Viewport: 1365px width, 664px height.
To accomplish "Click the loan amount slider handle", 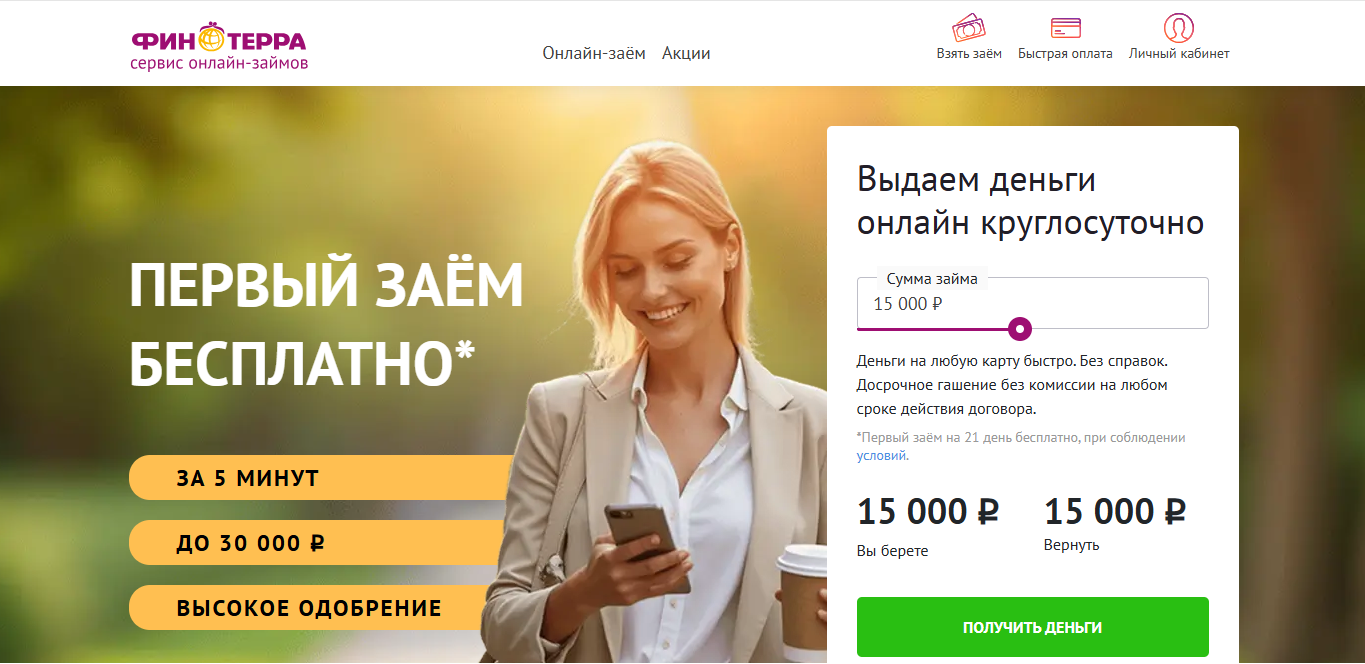I will pyautogui.click(x=1019, y=328).
